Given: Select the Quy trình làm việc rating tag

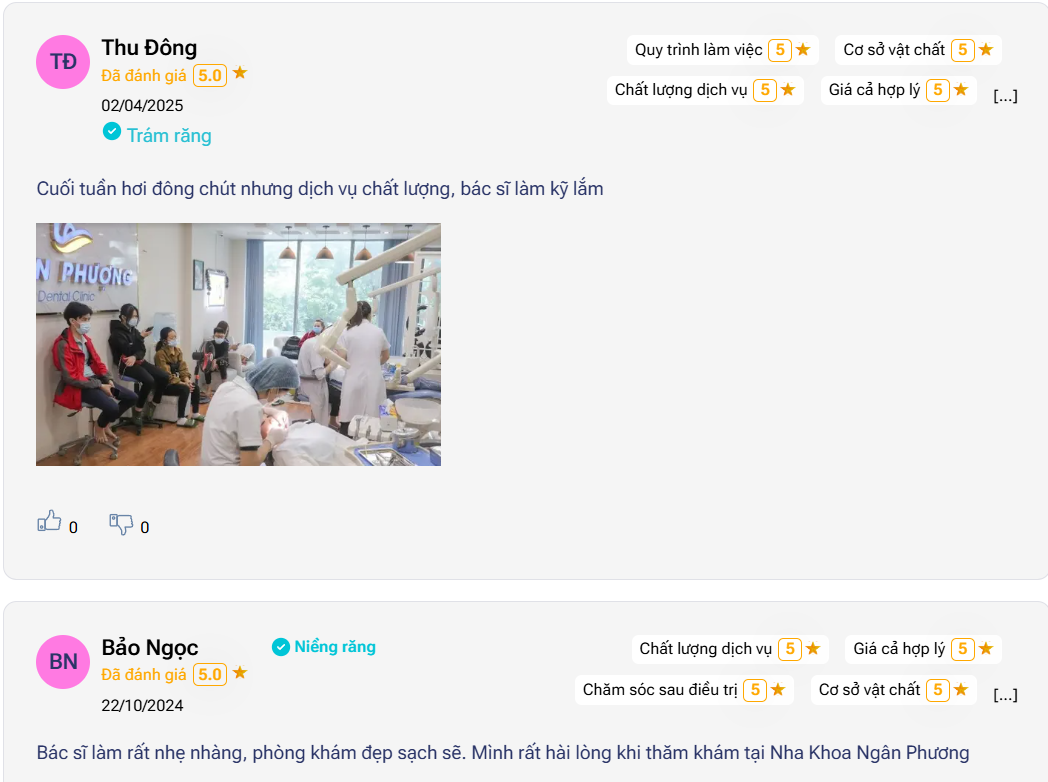Looking at the screenshot, I should coord(723,50).
